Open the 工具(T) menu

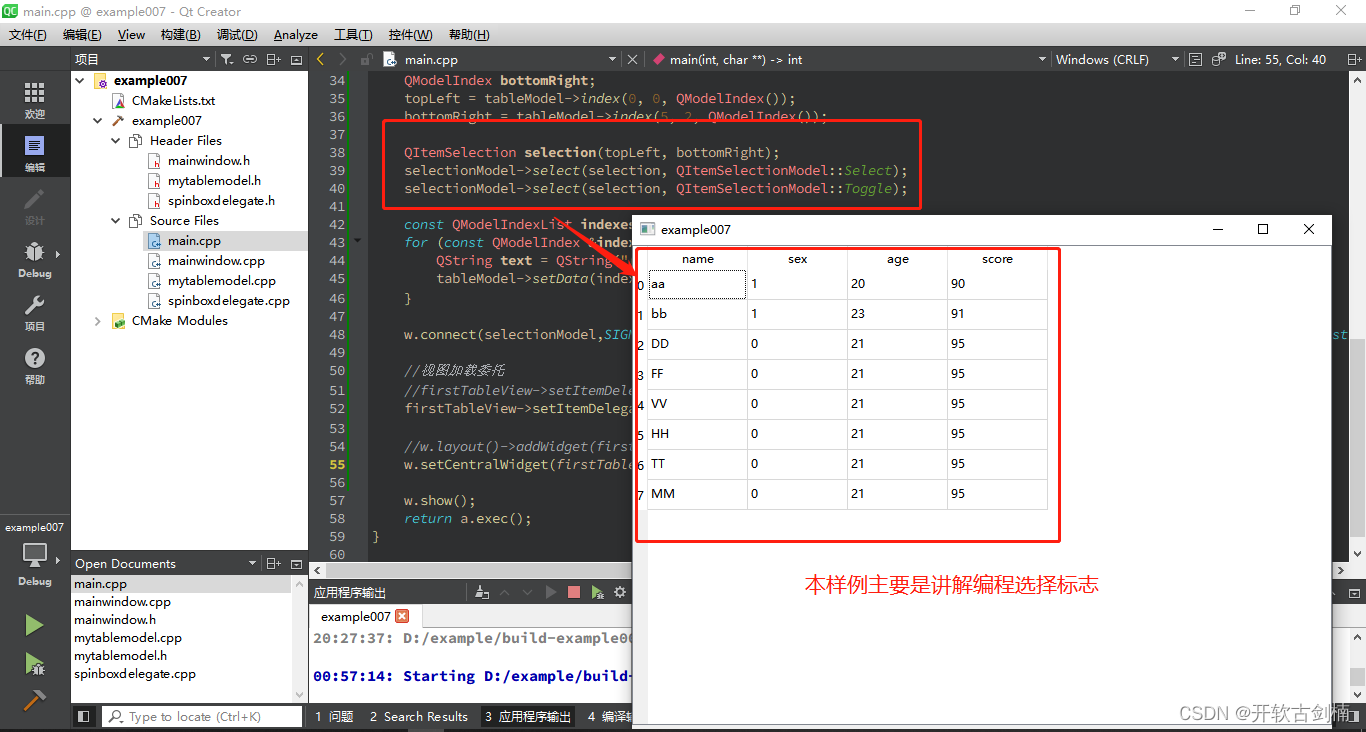(x=353, y=35)
